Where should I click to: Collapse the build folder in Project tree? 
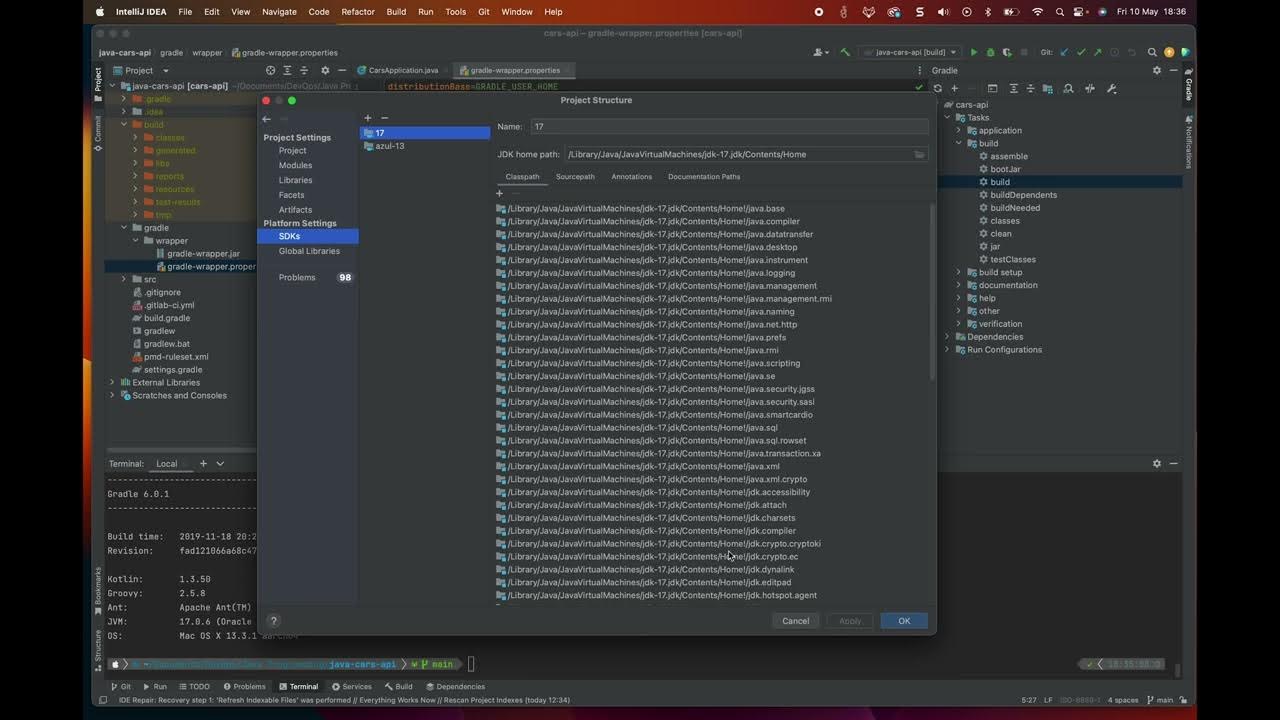point(124,125)
